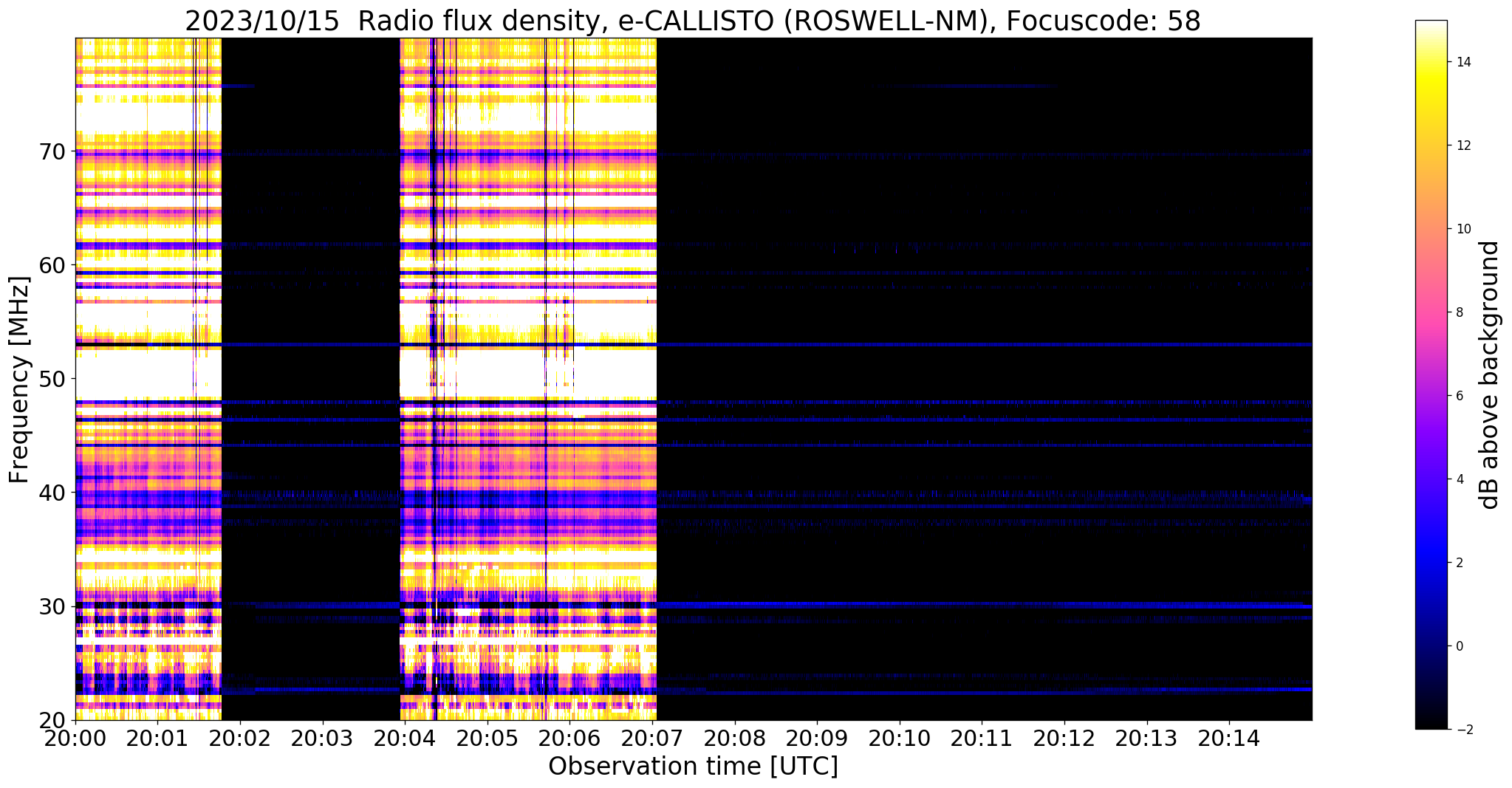
Task: Click the colorbar tick label 14
Action: pyautogui.click(x=1463, y=62)
